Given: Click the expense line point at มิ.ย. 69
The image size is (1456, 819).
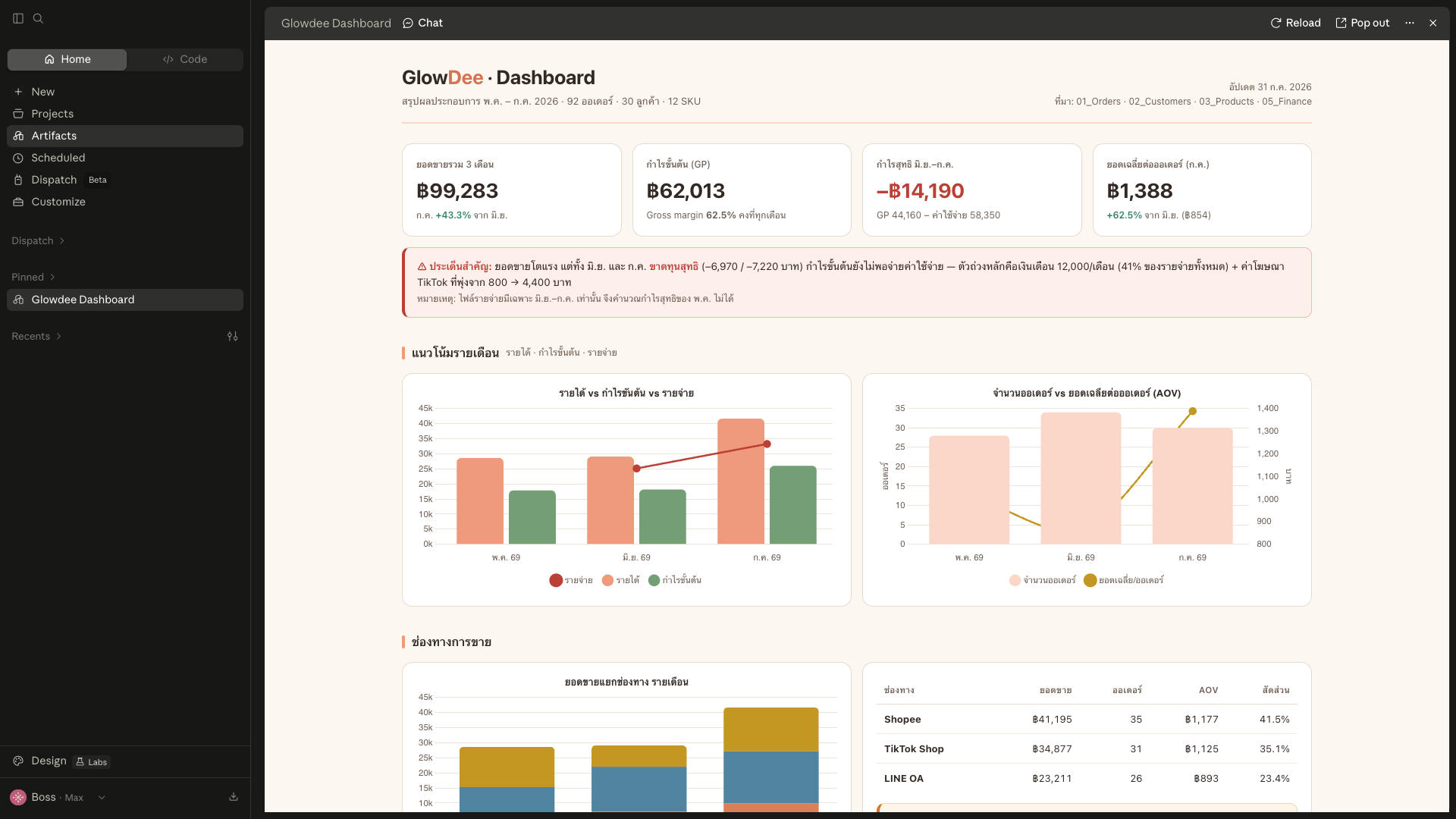Looking at the screenshot, I should pyautogui.click(x=636, y=469).
